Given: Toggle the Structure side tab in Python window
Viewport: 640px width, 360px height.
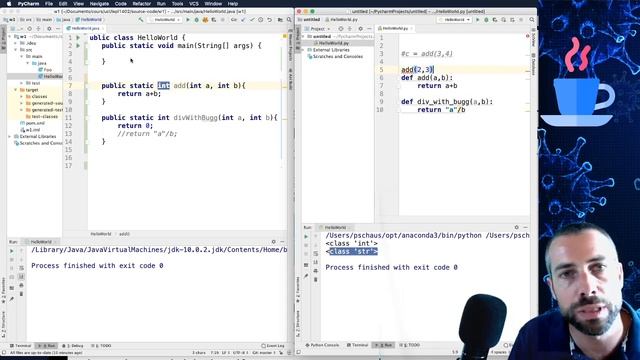Looking at the screenshot, I should [298, 324].
